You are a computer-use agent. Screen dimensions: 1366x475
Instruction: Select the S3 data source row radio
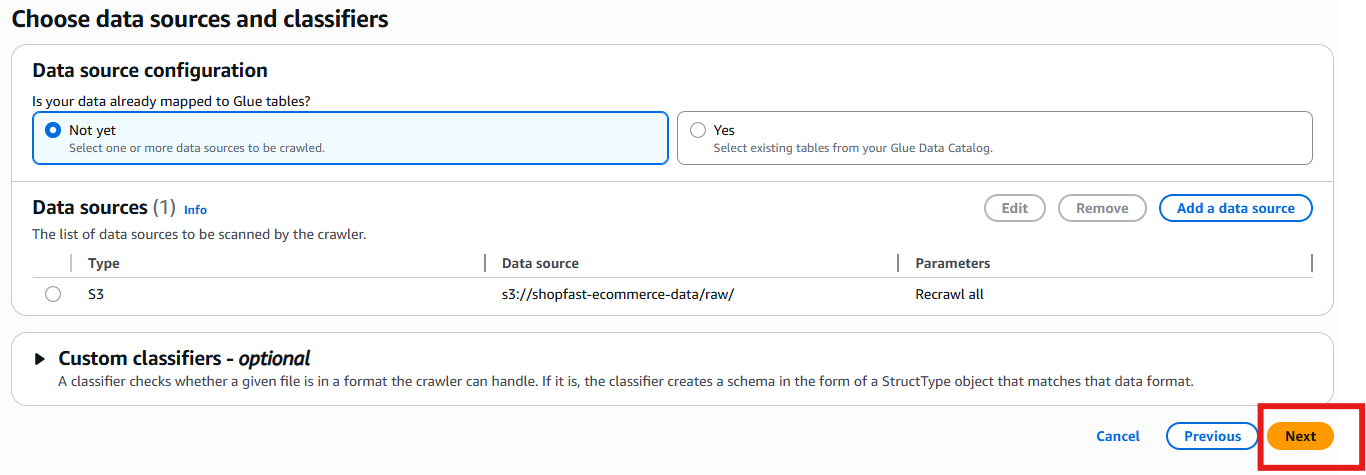53,294
